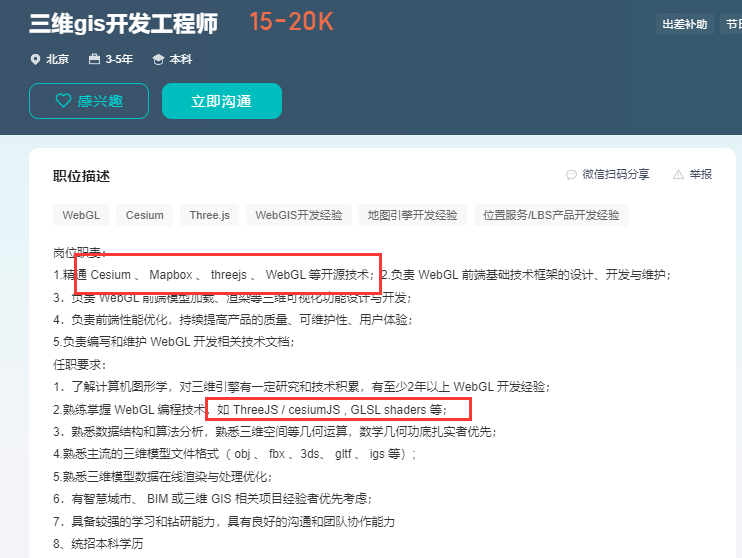Select the Three.js skill tag
The width and height of the screenshot is (742, 558).
pyautogui.click(x=210, y=215)
